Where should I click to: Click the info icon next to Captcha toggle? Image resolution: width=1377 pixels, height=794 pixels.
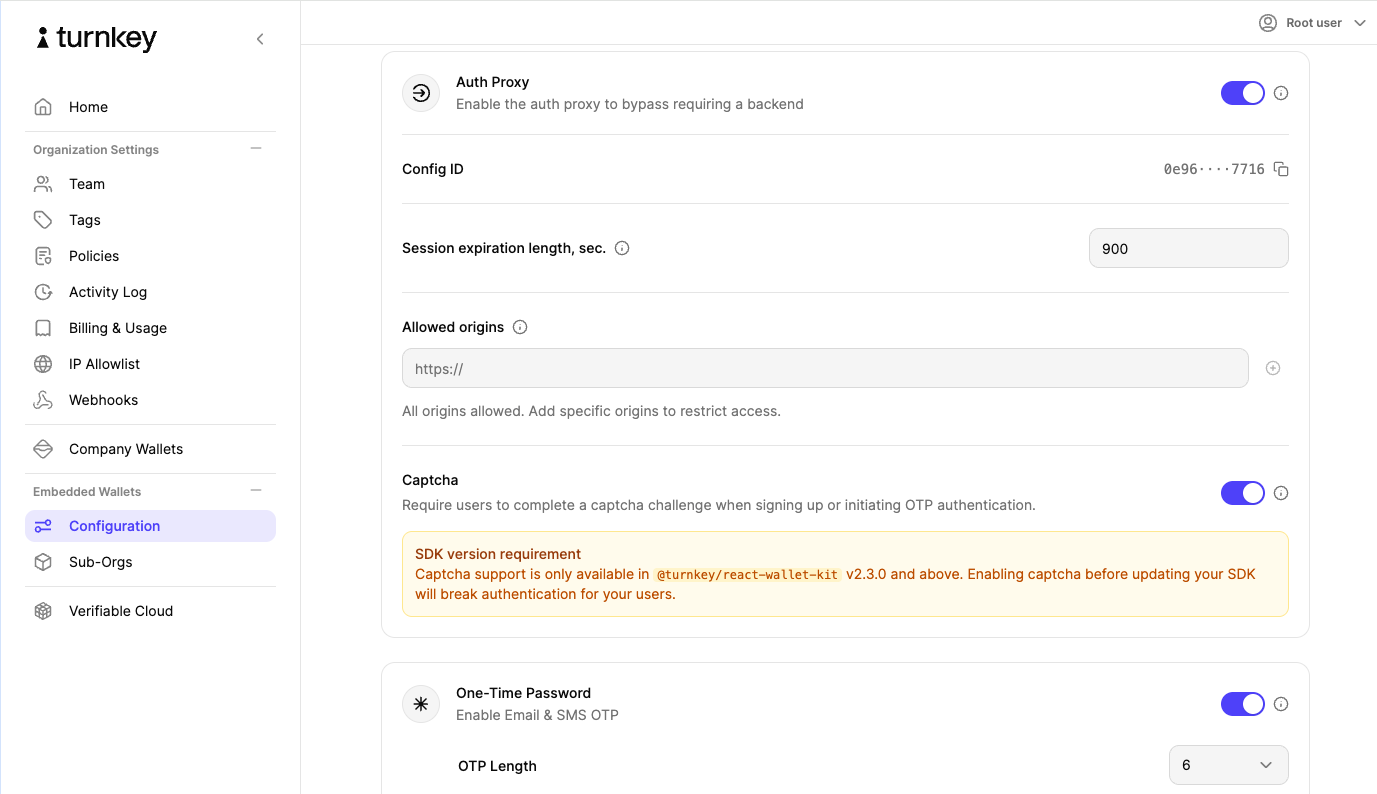coord(1281,493)
